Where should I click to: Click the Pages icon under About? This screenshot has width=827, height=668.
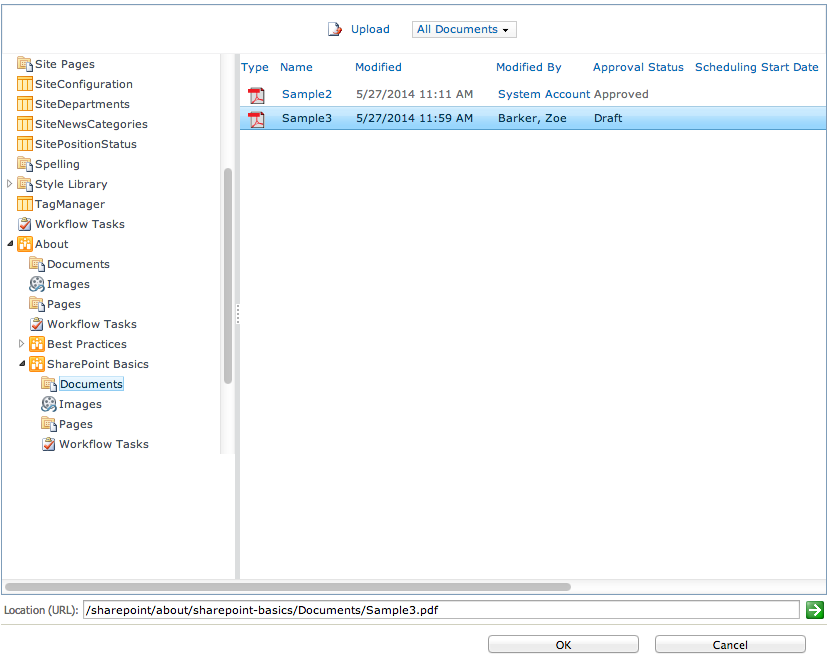(37, 304)
